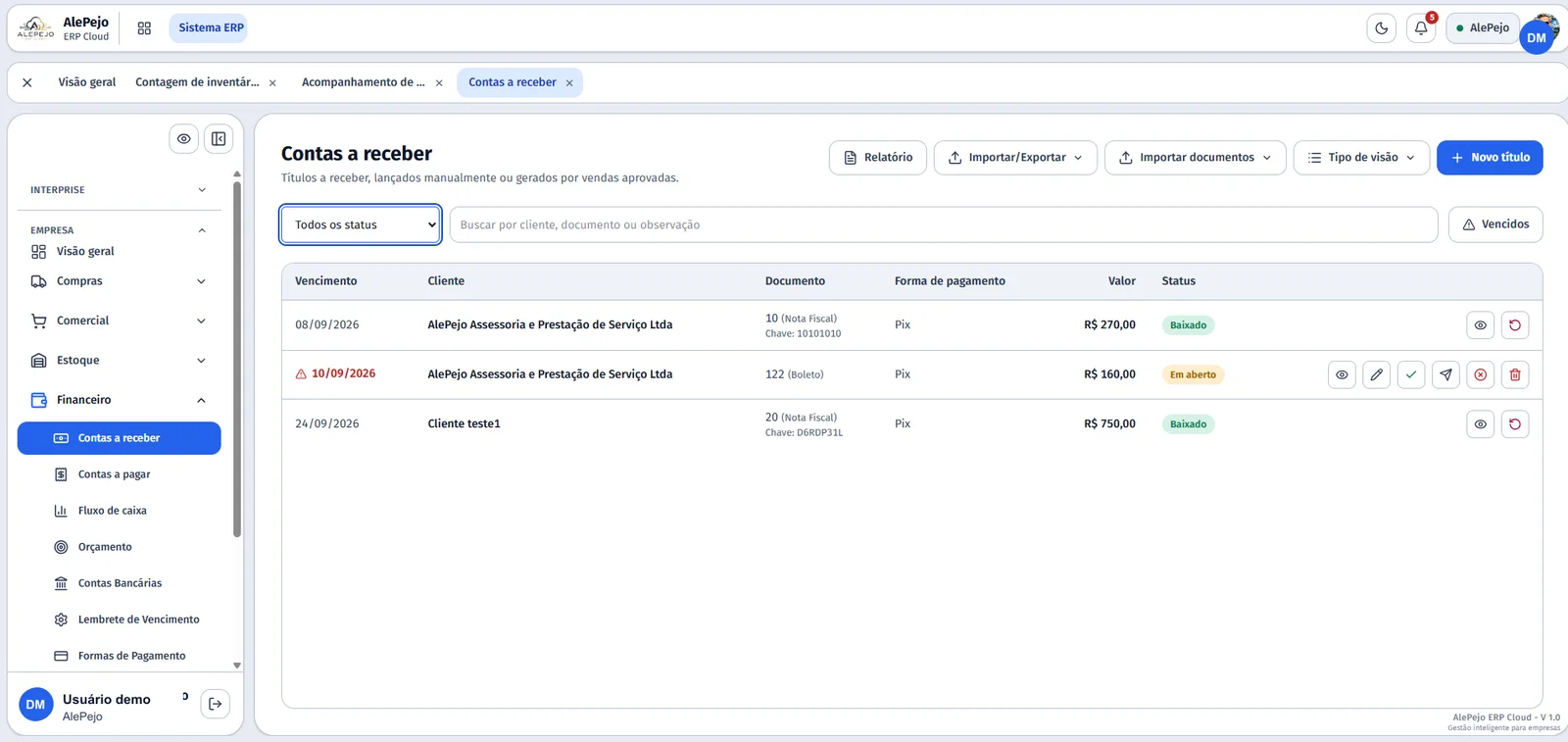View the R$ 160,00 title eye icon
This screenshot has width=1568, height=742.
[x=1342, y=374]
